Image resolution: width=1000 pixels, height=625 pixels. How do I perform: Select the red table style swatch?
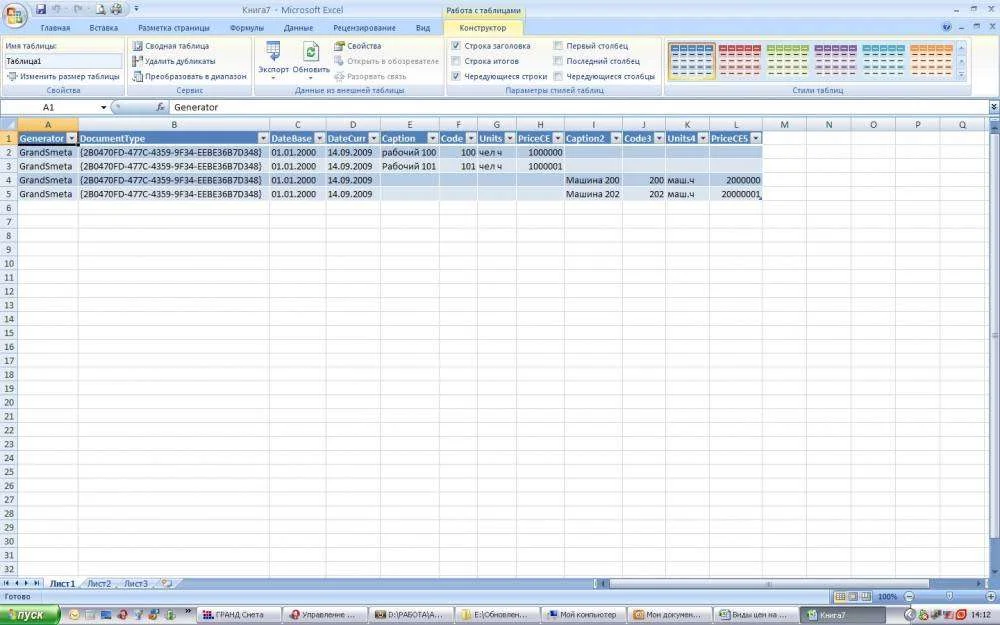point(740,61)
